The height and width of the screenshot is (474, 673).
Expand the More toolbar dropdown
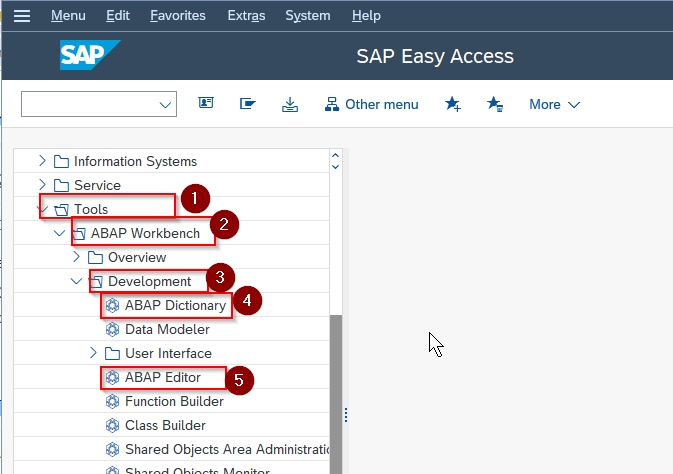[x=555, y=104]
